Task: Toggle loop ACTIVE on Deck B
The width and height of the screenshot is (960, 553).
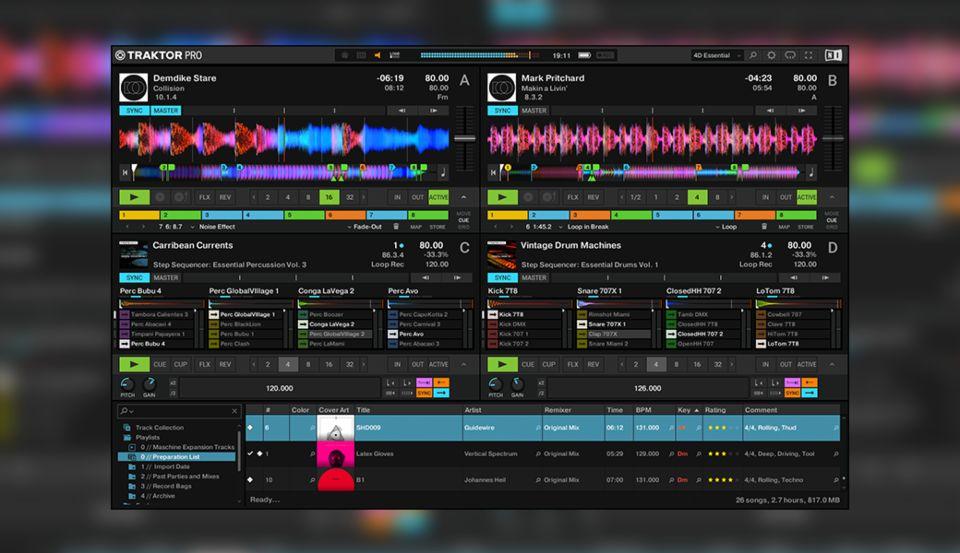Action: (806, 197)
